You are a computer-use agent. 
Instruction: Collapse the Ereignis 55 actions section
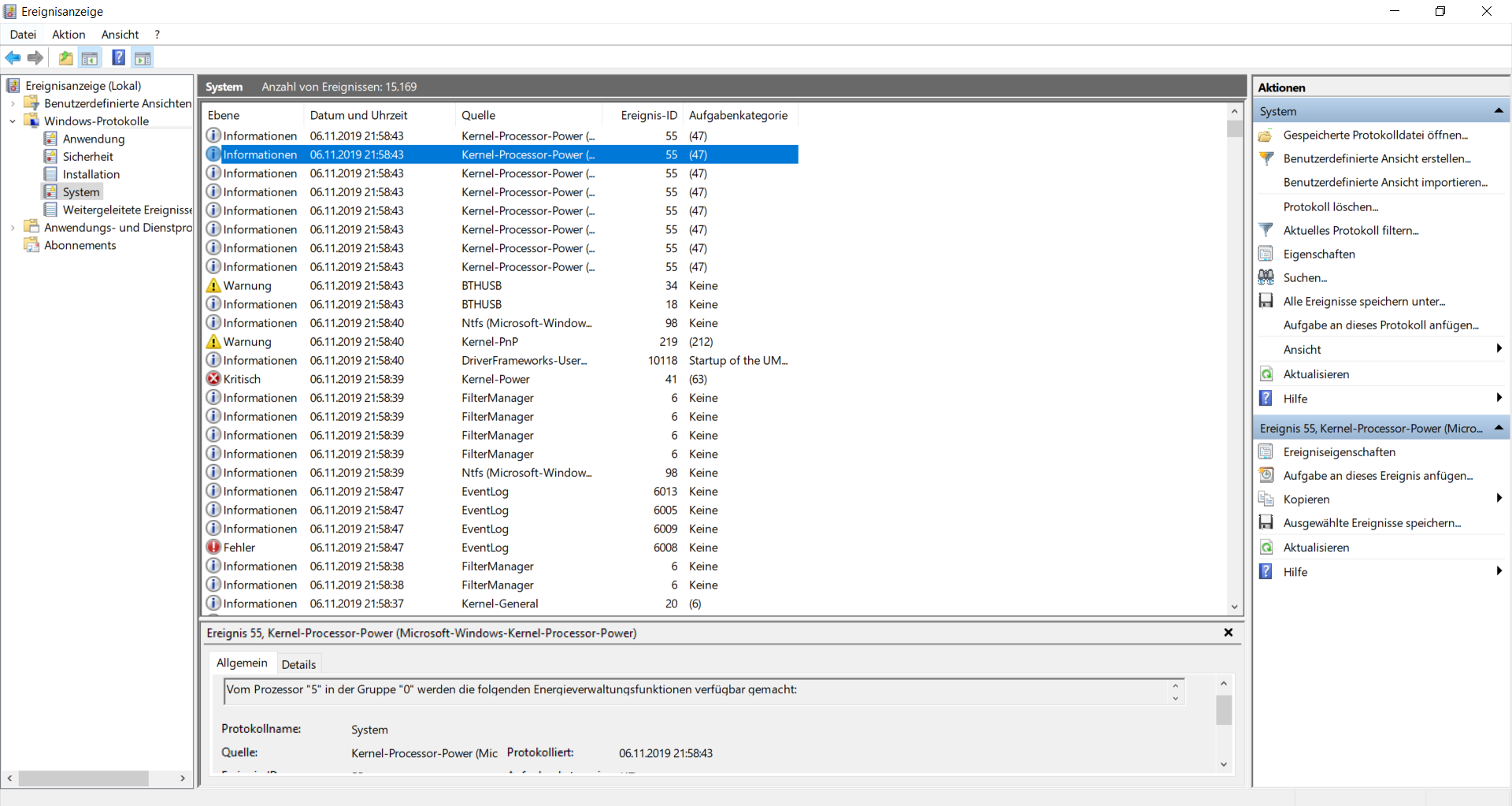pos(1499,429)
